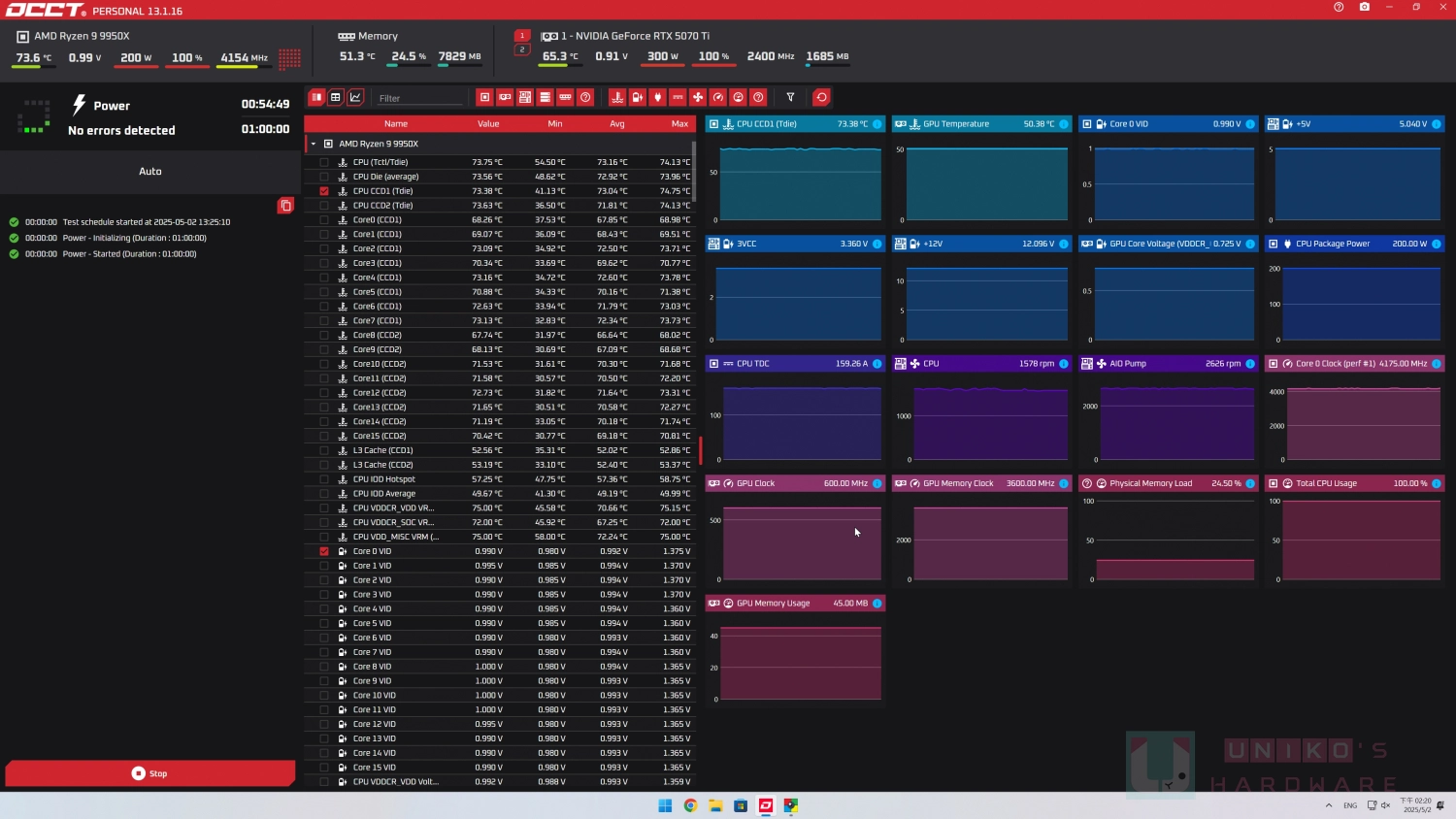Sort the table by the Avg column
This screenshot has height=819, width=1456.
point(617,124)
